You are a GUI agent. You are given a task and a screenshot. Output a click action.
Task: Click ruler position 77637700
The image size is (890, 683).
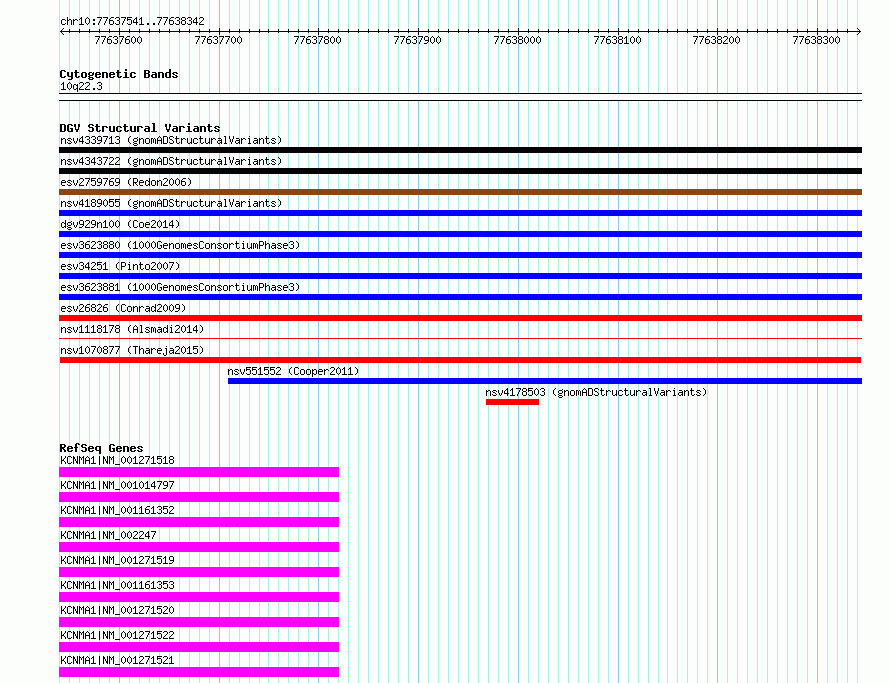[218, 40]
